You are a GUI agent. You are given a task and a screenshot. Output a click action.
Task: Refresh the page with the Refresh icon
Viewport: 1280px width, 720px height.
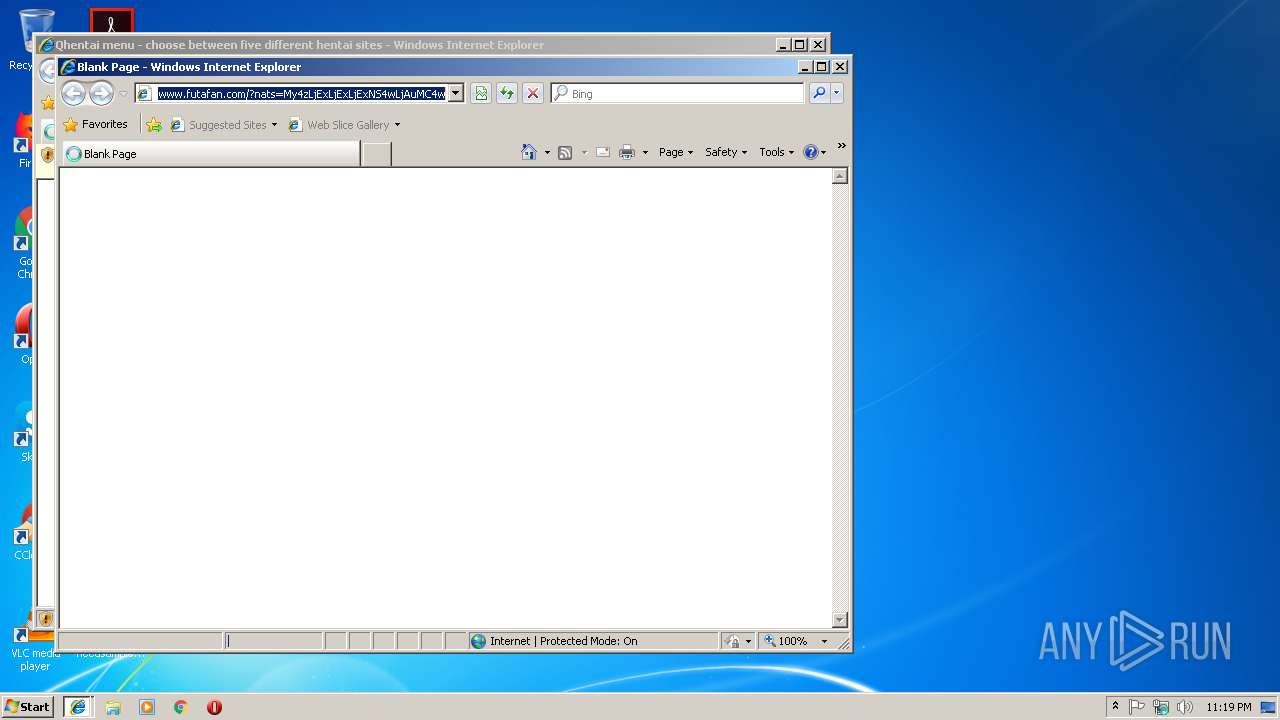[x=507, y=94]
